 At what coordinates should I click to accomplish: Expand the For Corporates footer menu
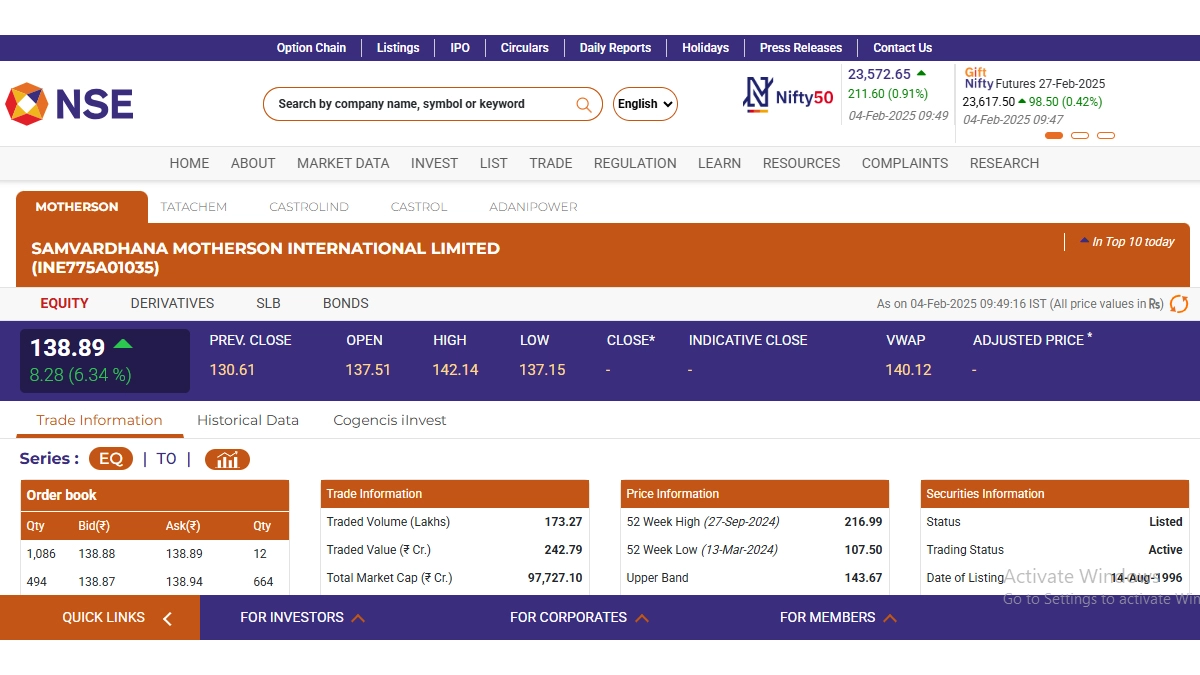pyautogui.click(x=579, y=618)
